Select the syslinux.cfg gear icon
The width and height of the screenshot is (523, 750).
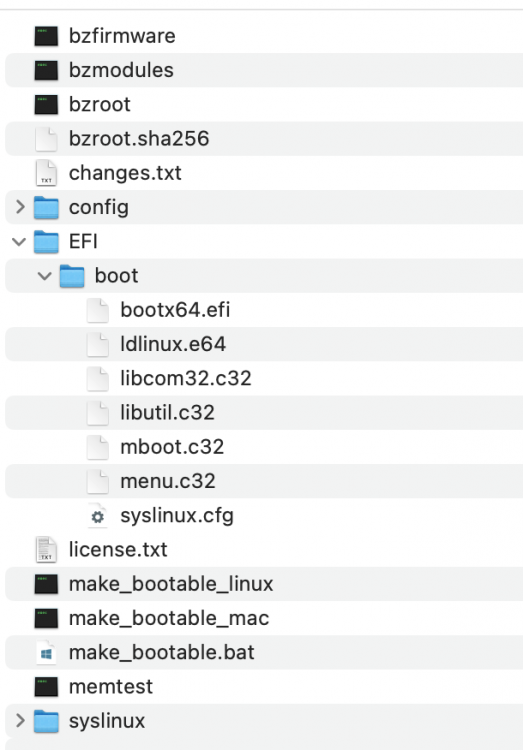(98, 516)
